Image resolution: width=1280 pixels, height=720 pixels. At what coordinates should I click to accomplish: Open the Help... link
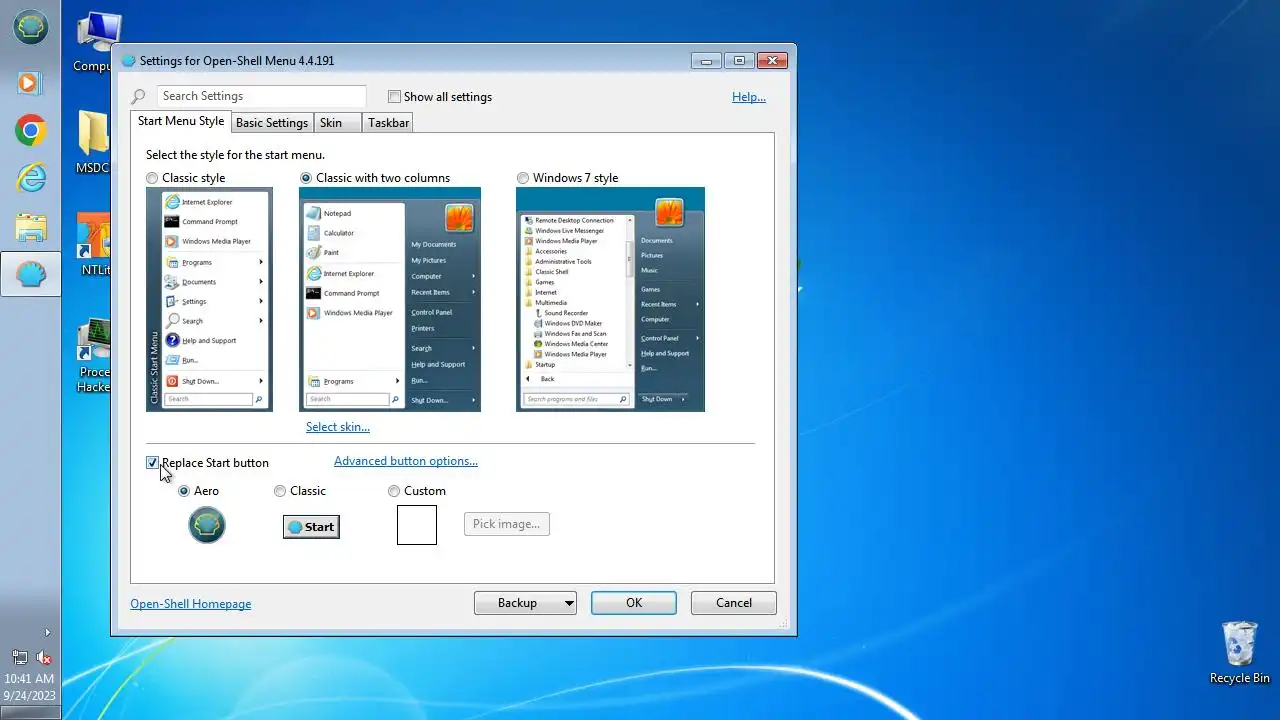click(x=749, y=97)
